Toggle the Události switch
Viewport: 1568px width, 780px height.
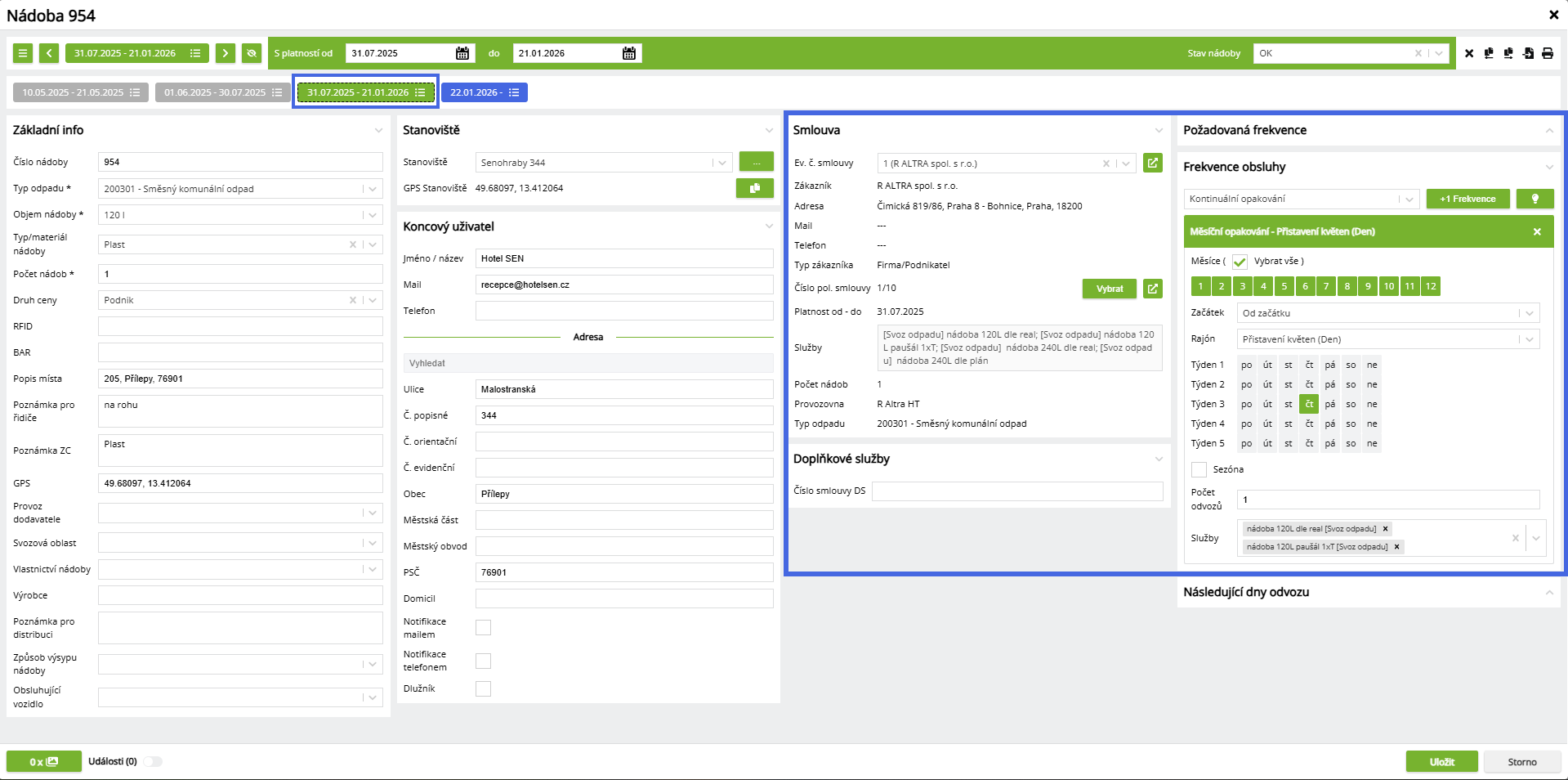click(153, 761)
